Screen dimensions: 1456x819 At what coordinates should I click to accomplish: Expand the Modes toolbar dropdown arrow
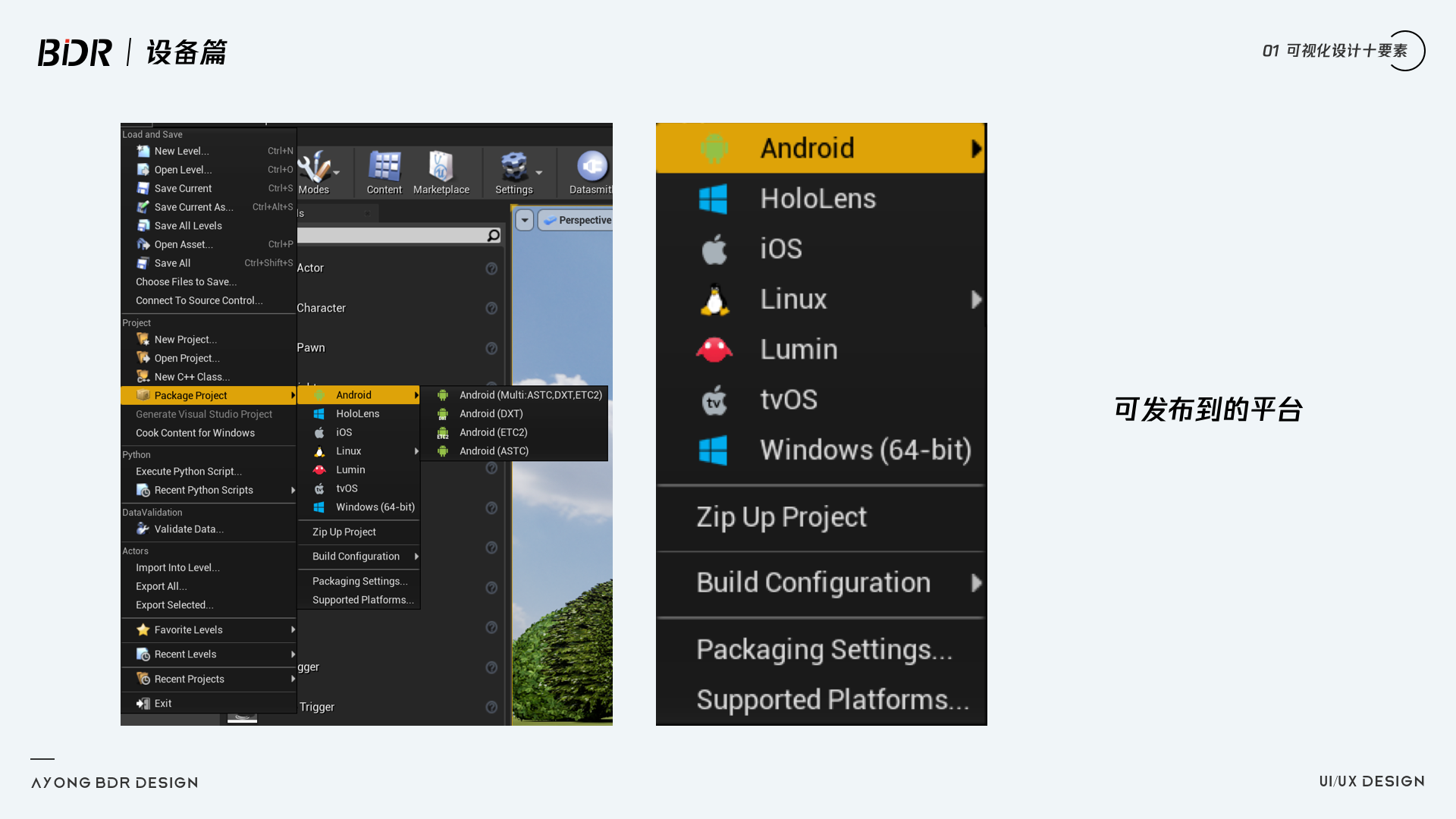(336, 173)
